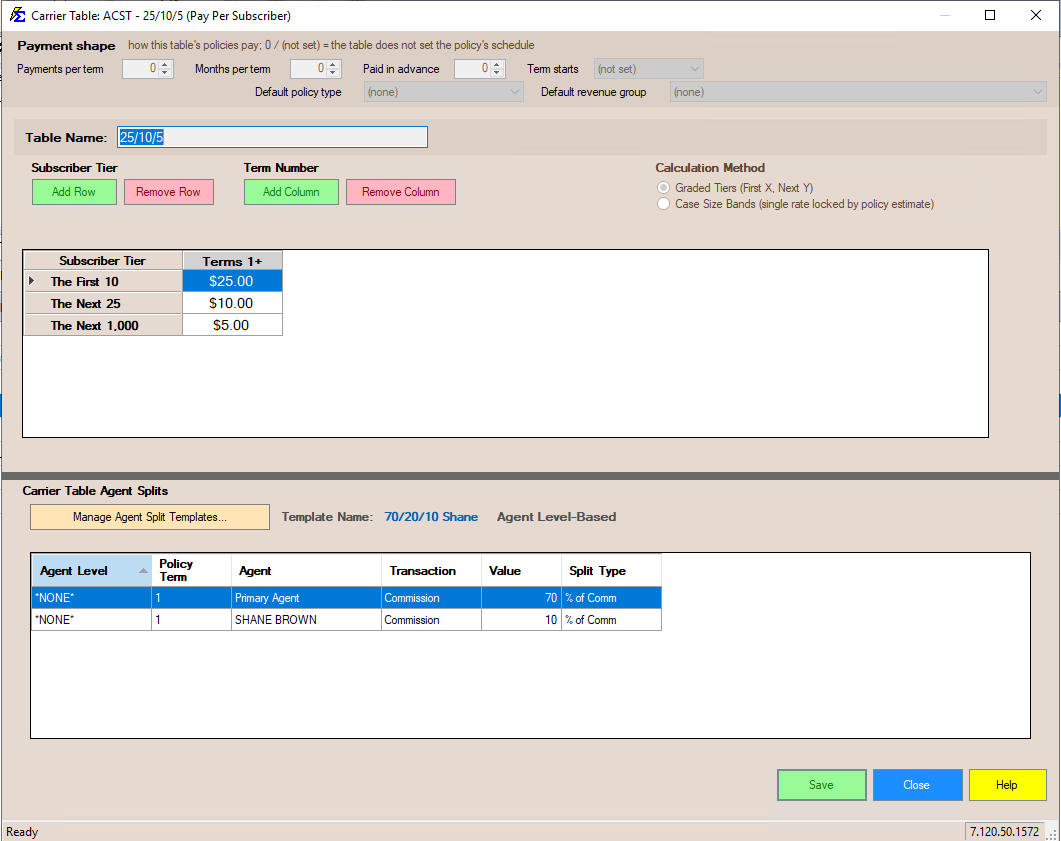This screenshot has height=841, width=1061.
Task: Select 'The First 10' tier row header
Action: point(103,281)
